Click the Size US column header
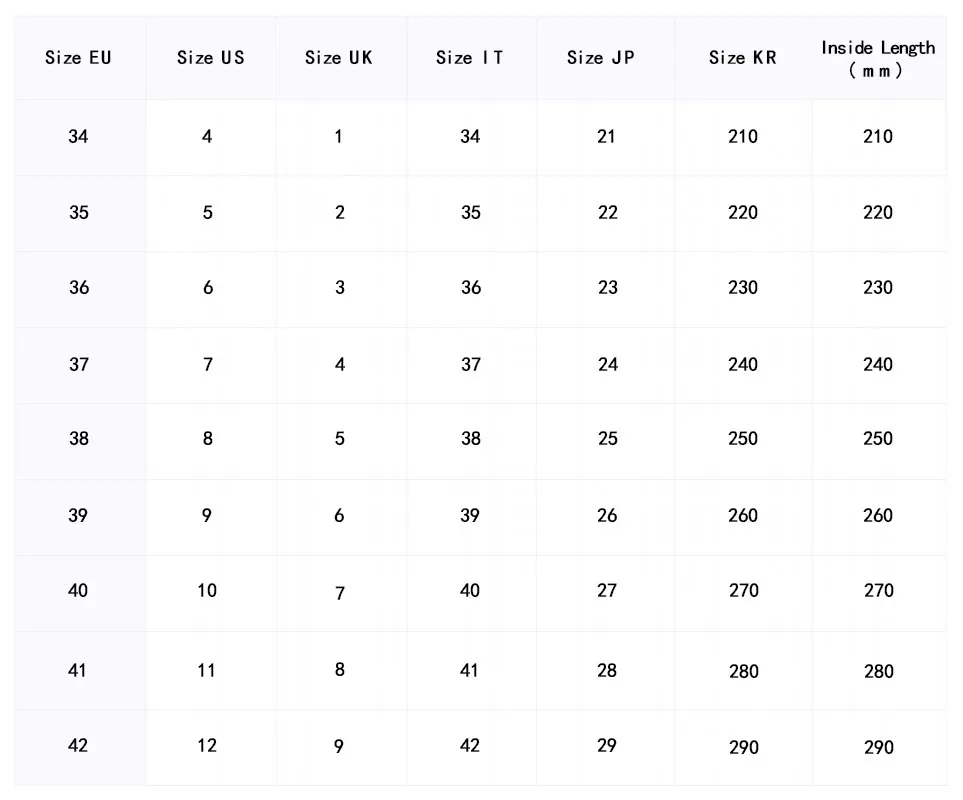 (210, 58)
